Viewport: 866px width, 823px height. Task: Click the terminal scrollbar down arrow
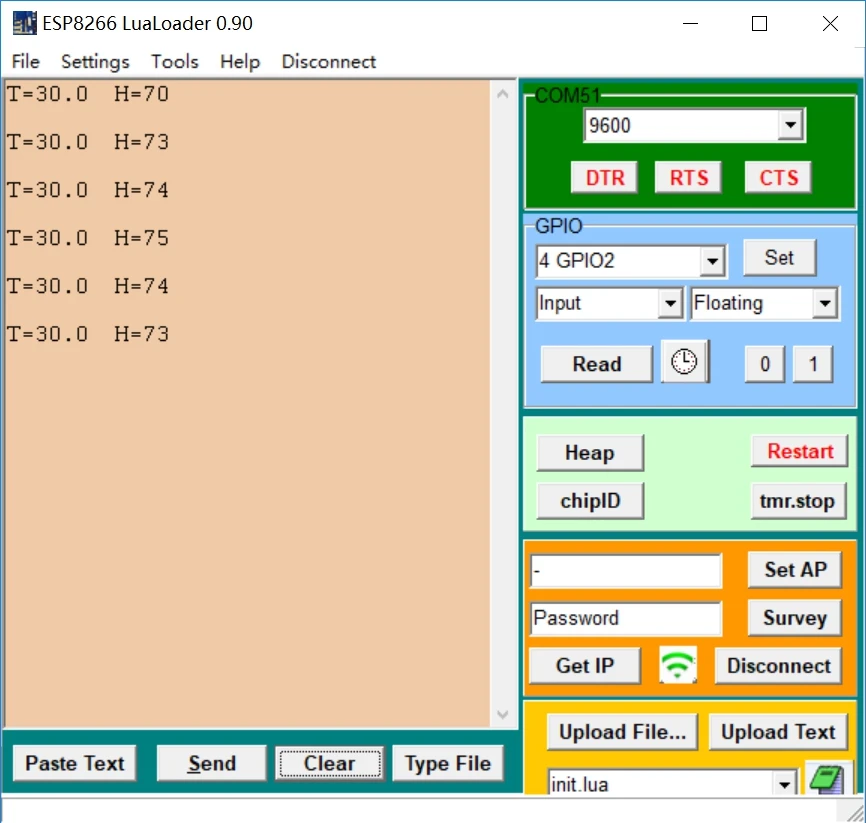503,714
